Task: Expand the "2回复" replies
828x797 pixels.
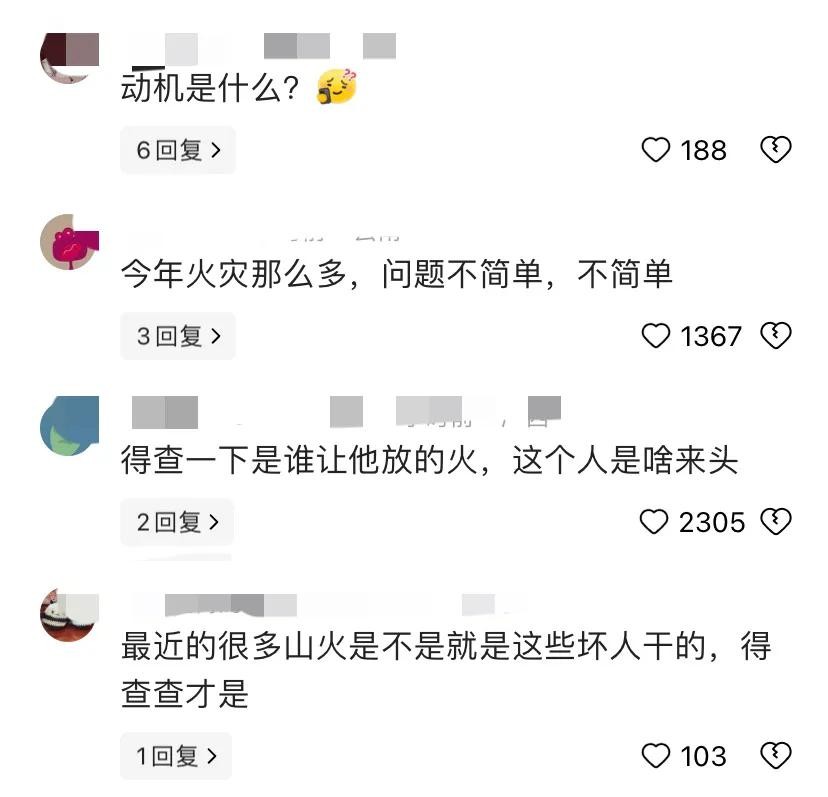Action: coord(177,522)
